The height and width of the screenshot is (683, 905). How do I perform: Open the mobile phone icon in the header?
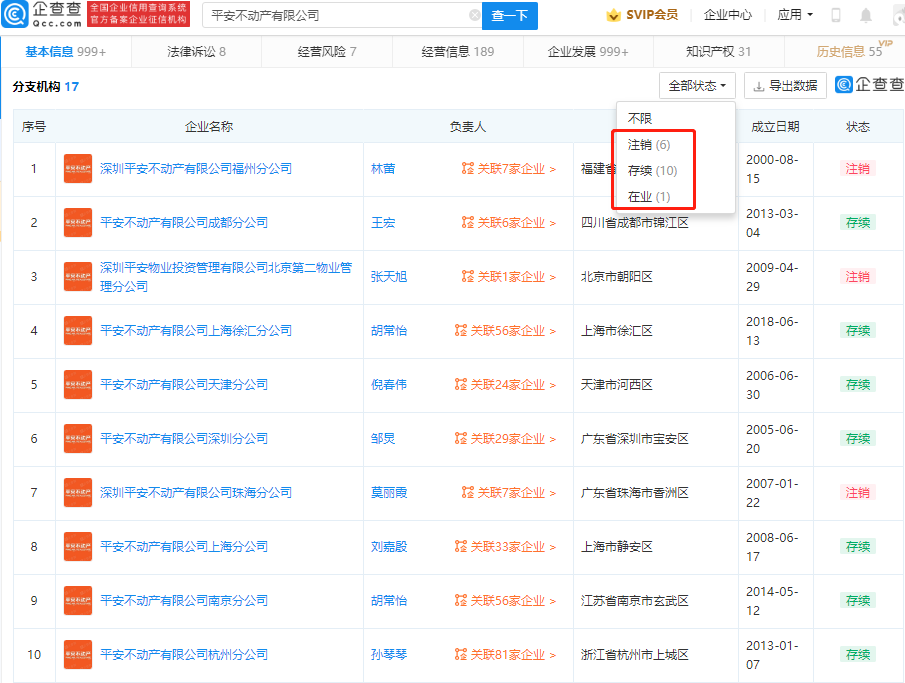coord(835,16)
